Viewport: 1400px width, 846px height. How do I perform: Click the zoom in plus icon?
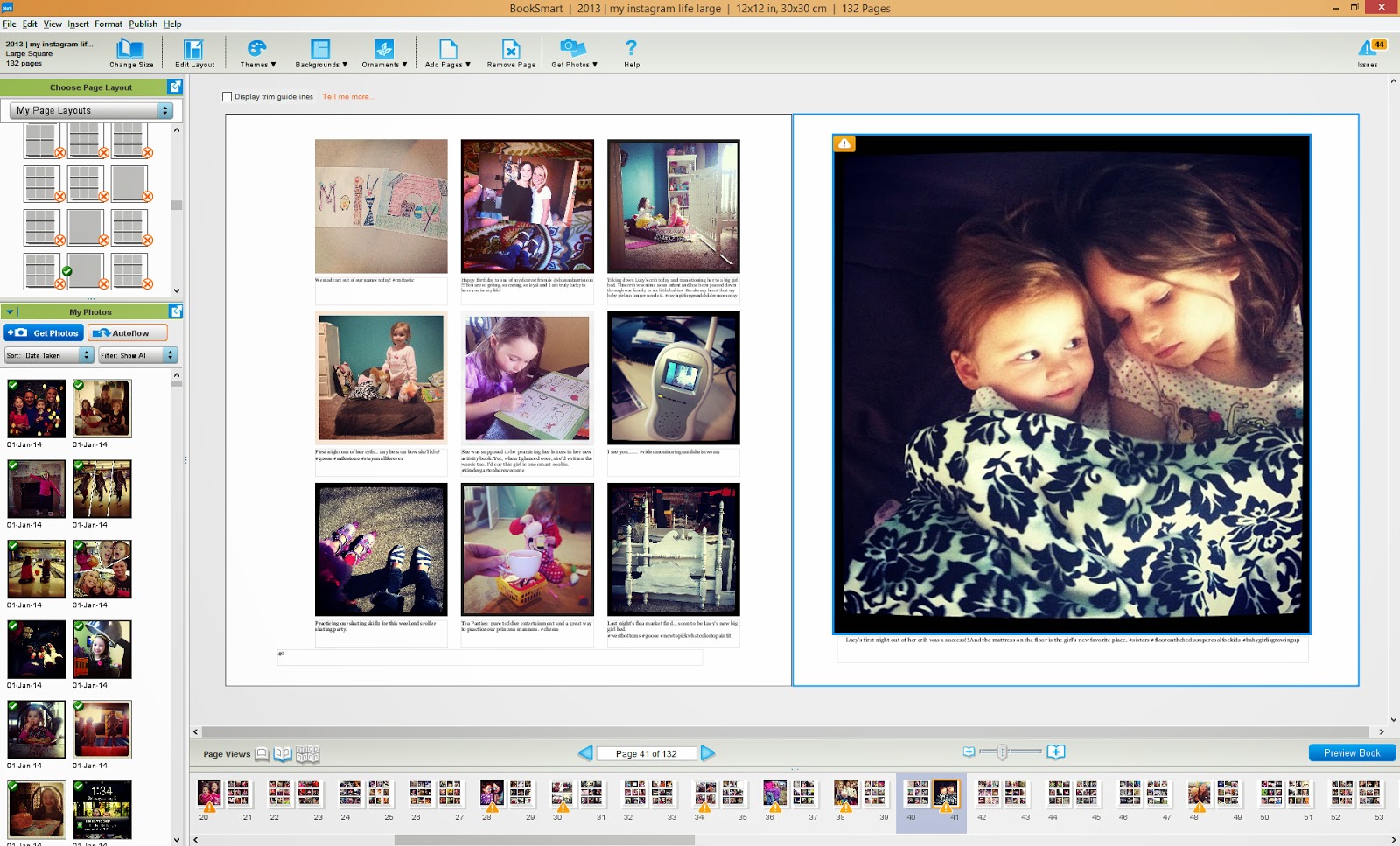(x=1056, y=752)
